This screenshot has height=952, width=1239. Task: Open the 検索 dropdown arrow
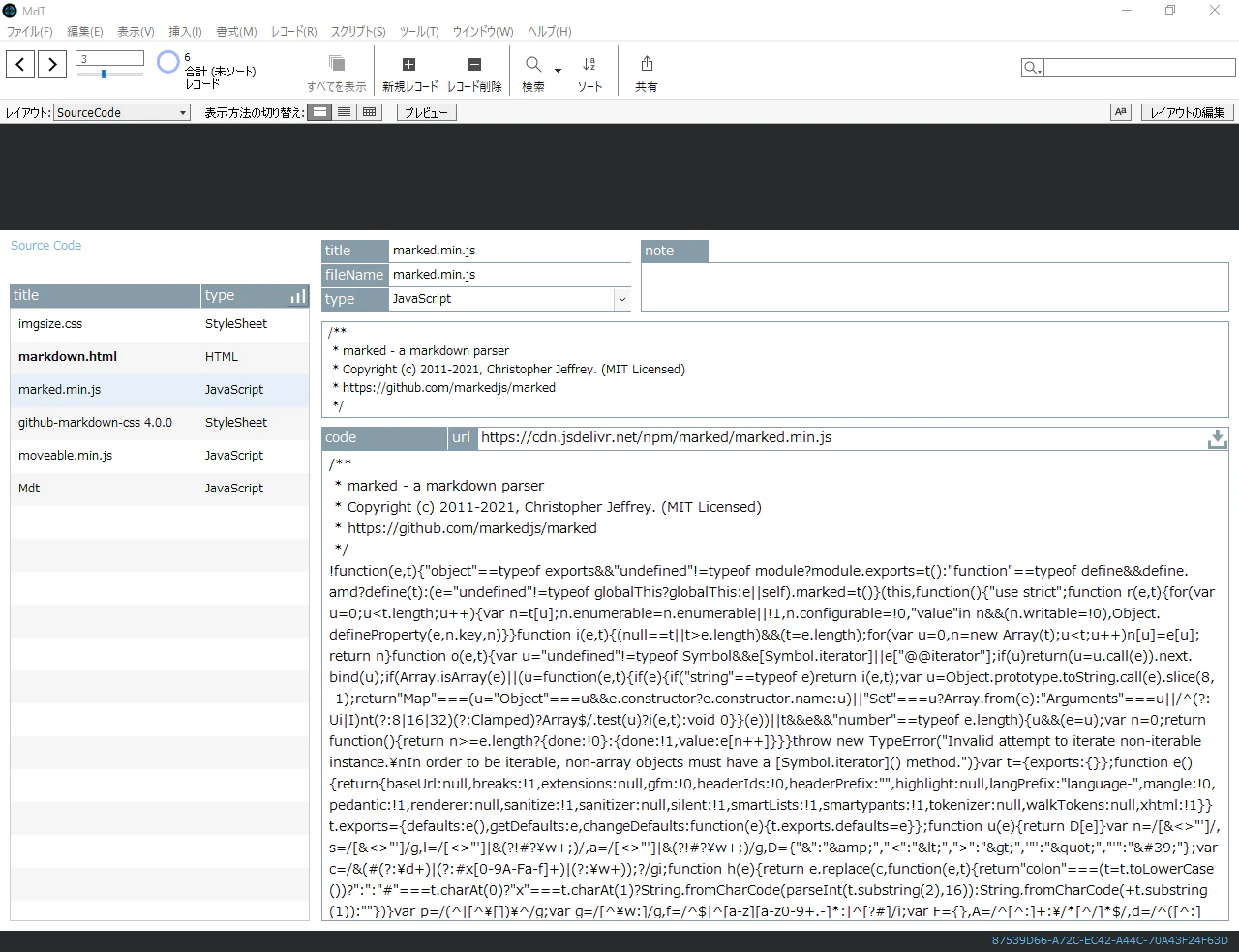[x=558, y=70]
